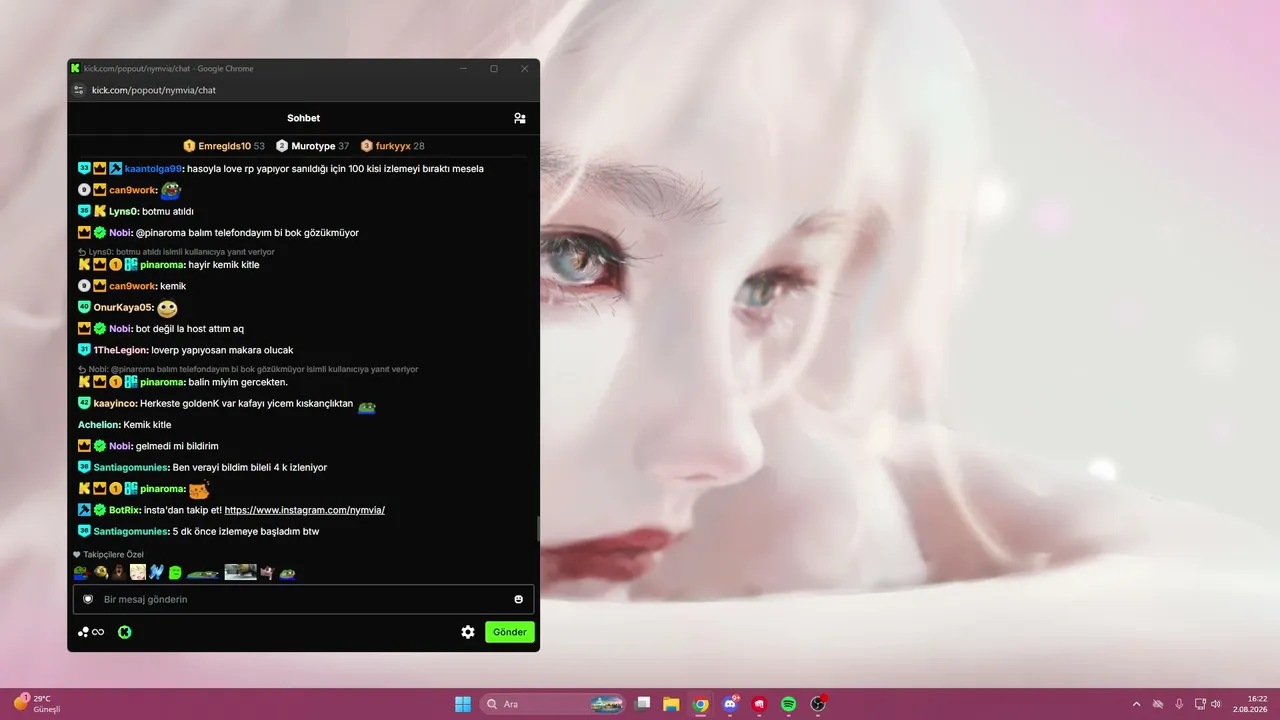Insert the wide photo emote

click(x=241, y=572)
